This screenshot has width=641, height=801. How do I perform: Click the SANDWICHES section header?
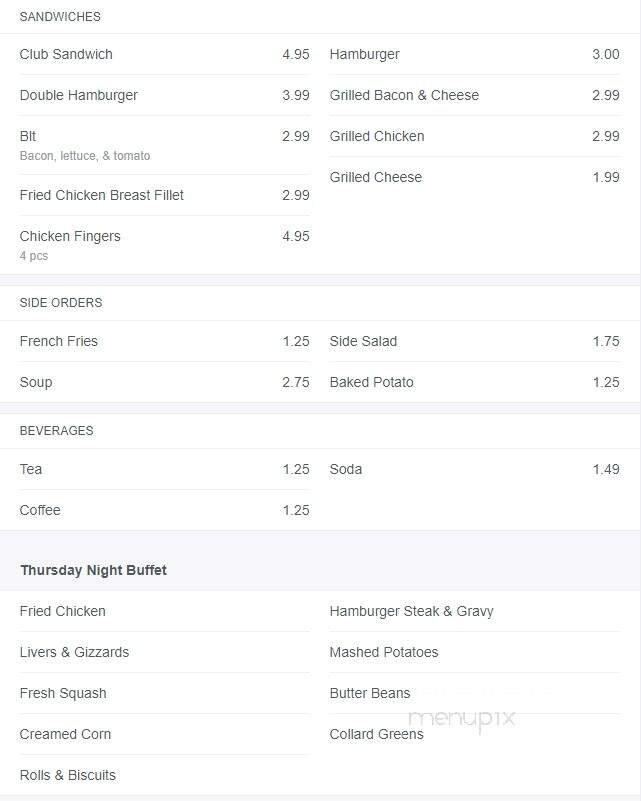click(x=60, y=17)
